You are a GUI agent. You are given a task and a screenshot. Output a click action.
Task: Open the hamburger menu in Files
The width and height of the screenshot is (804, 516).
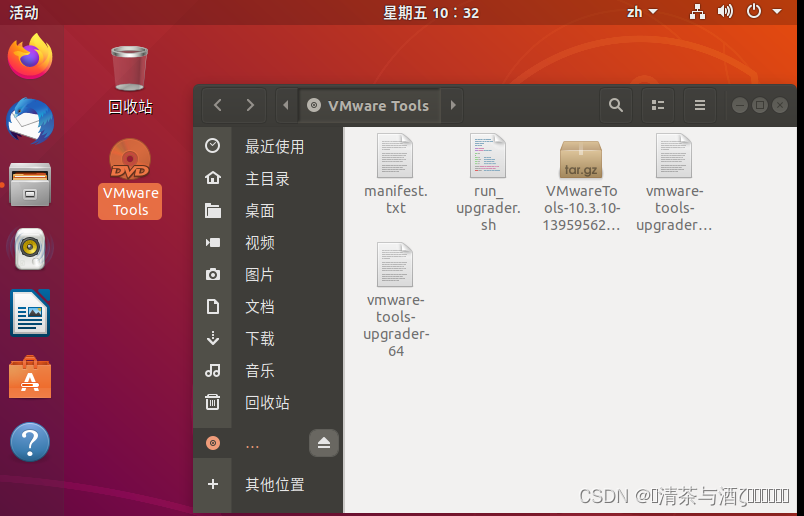click(x=700, y=105)
